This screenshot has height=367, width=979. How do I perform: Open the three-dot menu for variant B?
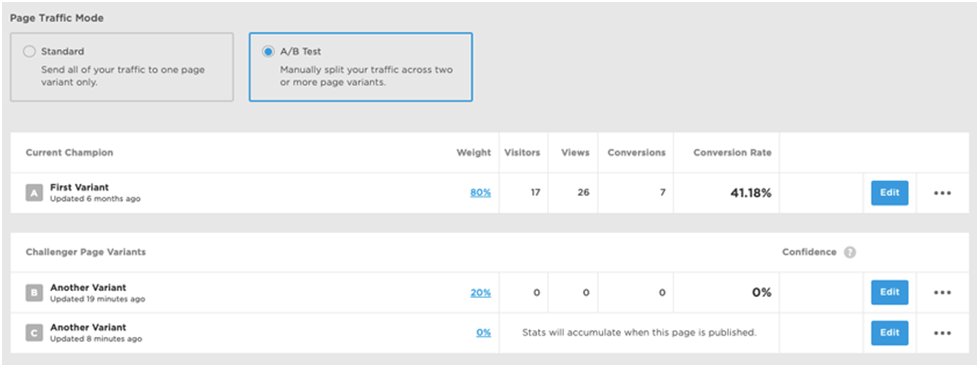pyautogui.click(x=942, y=293)
